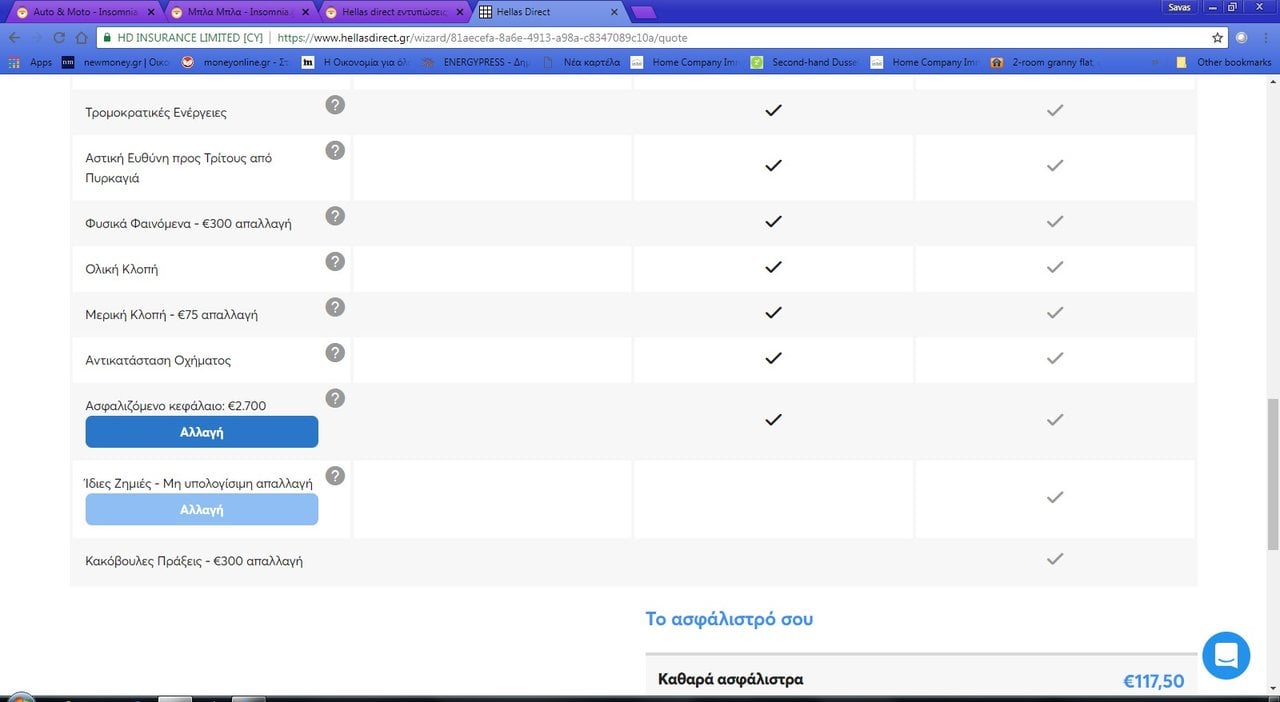The width and height of the screenshot is (1280, 702).
Task: Click the page vertical scrollbar thumb
Action: pyautogui.click(x=1273, y=473)
